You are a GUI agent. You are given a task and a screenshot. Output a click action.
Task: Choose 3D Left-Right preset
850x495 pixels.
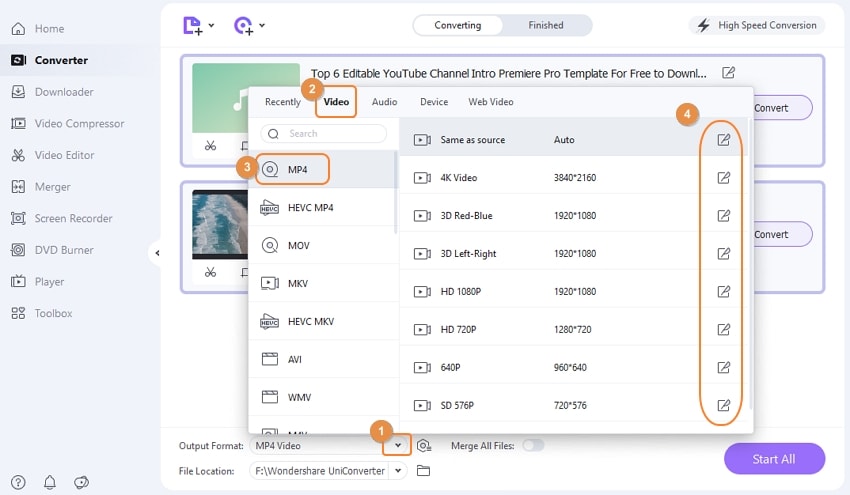(574, 254)
